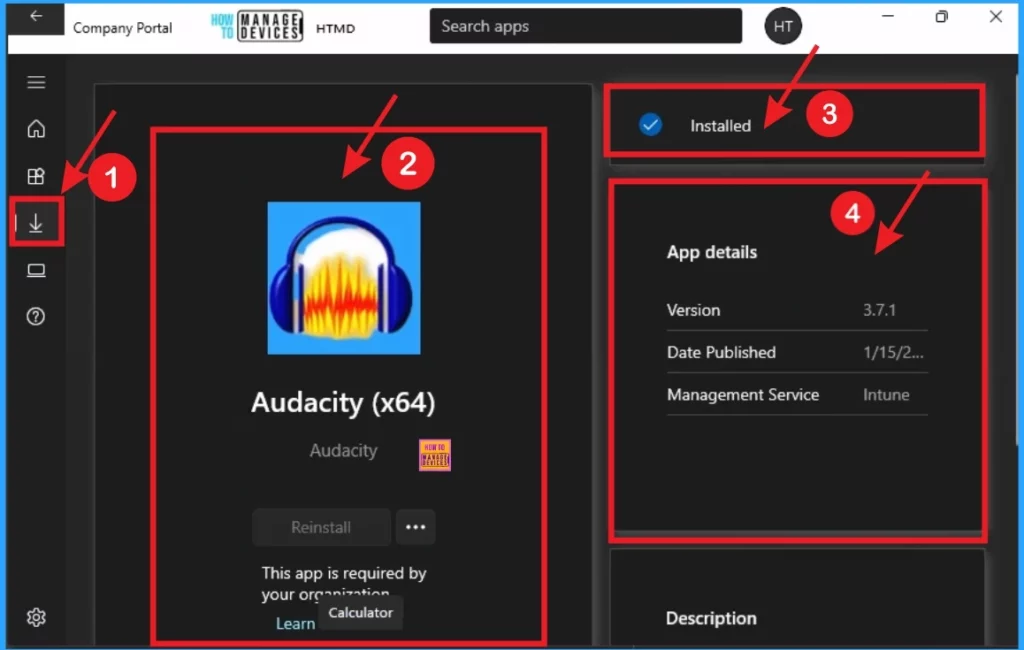This screenshot has width=1024, height=650.
Task: Click the truncated date value 1/15/2...
Action: tap(893, 353)
